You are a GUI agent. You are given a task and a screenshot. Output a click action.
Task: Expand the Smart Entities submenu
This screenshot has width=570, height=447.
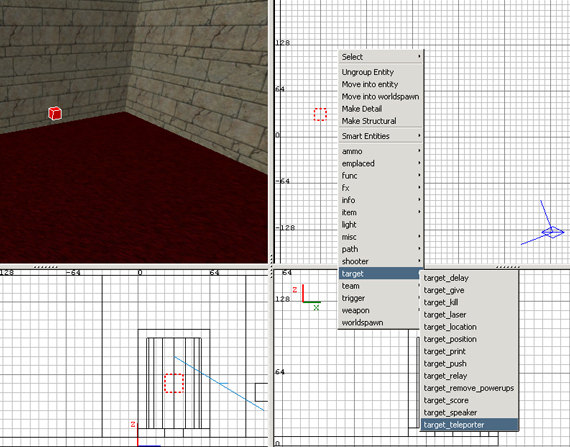click(381, 136)
